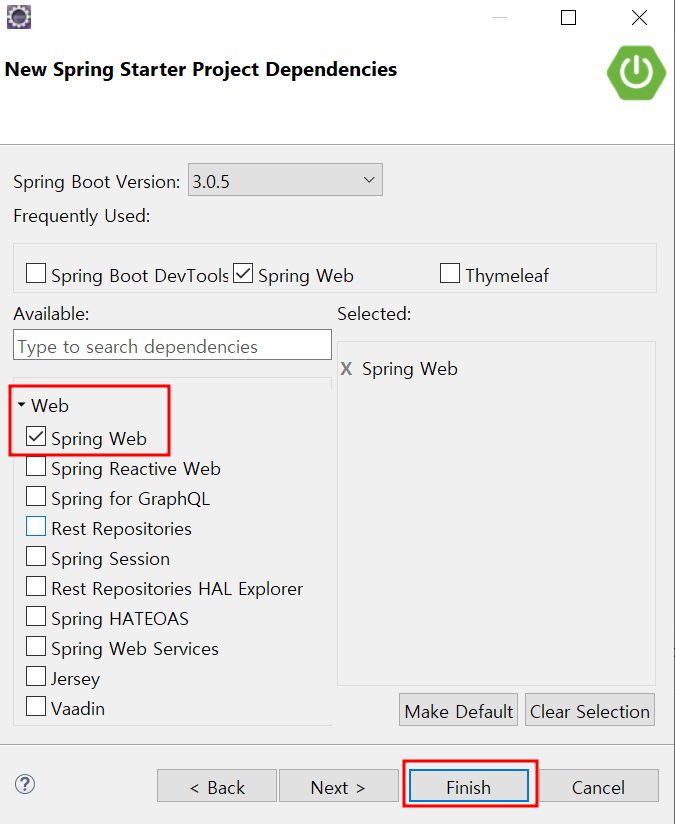Select the Vaadin checkbox
Image resolution: width=675 pixels, height=824 pixels.
[36, 706]
